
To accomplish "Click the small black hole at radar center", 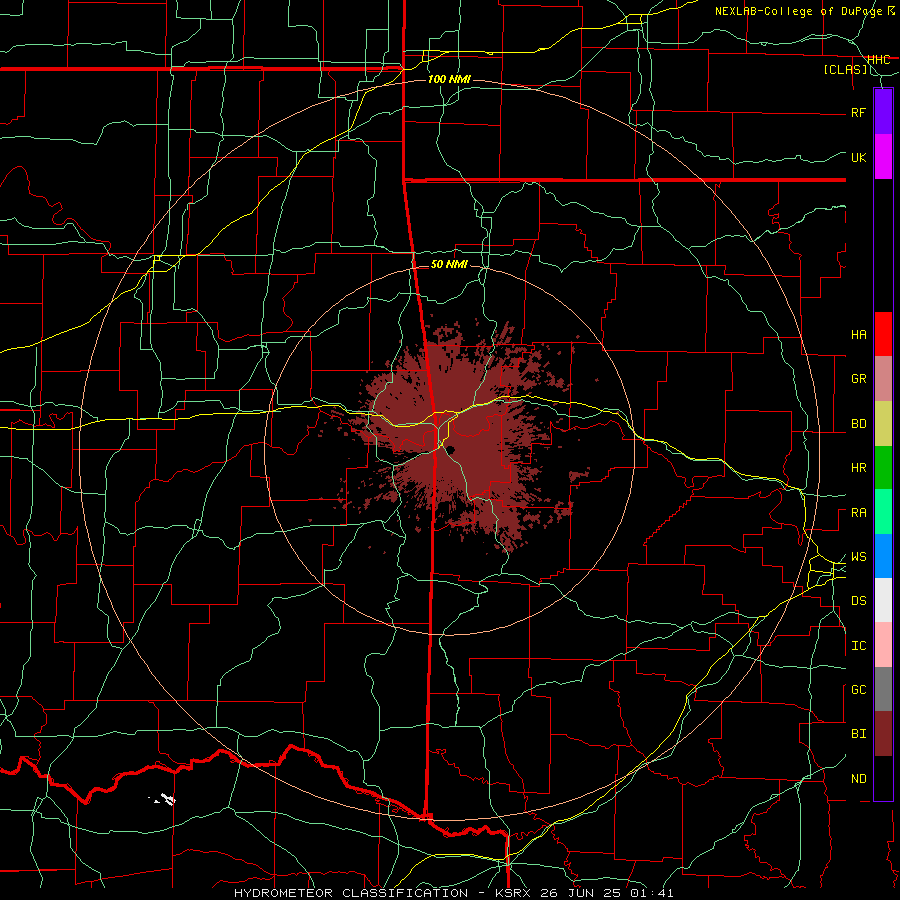I will point(451,450).
